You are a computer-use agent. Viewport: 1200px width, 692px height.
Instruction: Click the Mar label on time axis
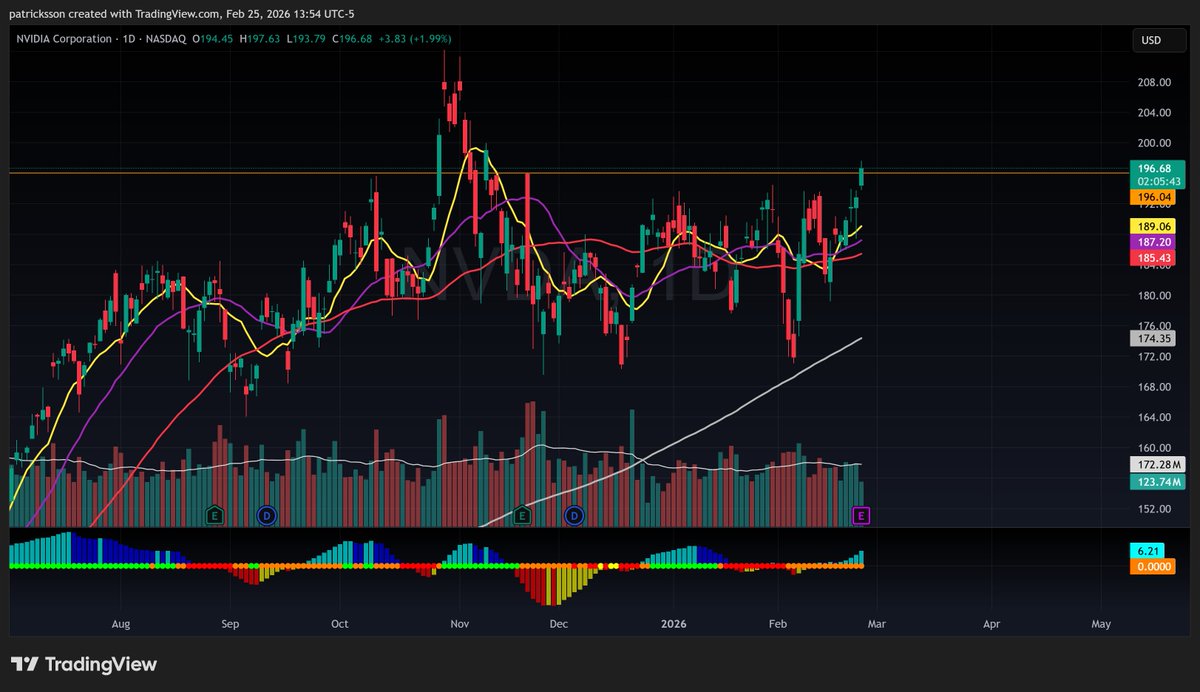877,624
